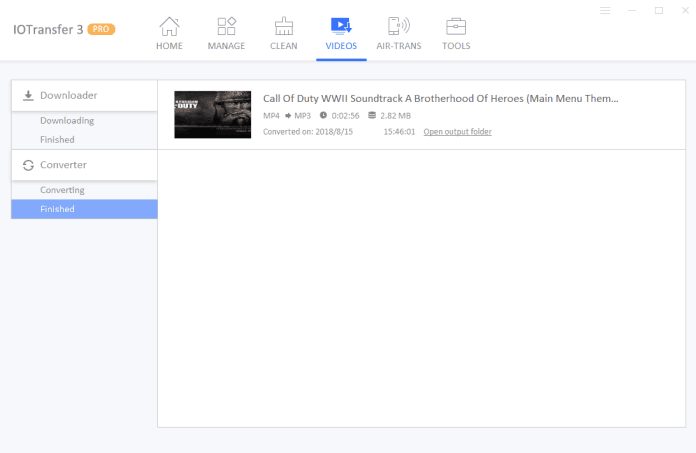Click the Converter refresh icon

[28, 165]
